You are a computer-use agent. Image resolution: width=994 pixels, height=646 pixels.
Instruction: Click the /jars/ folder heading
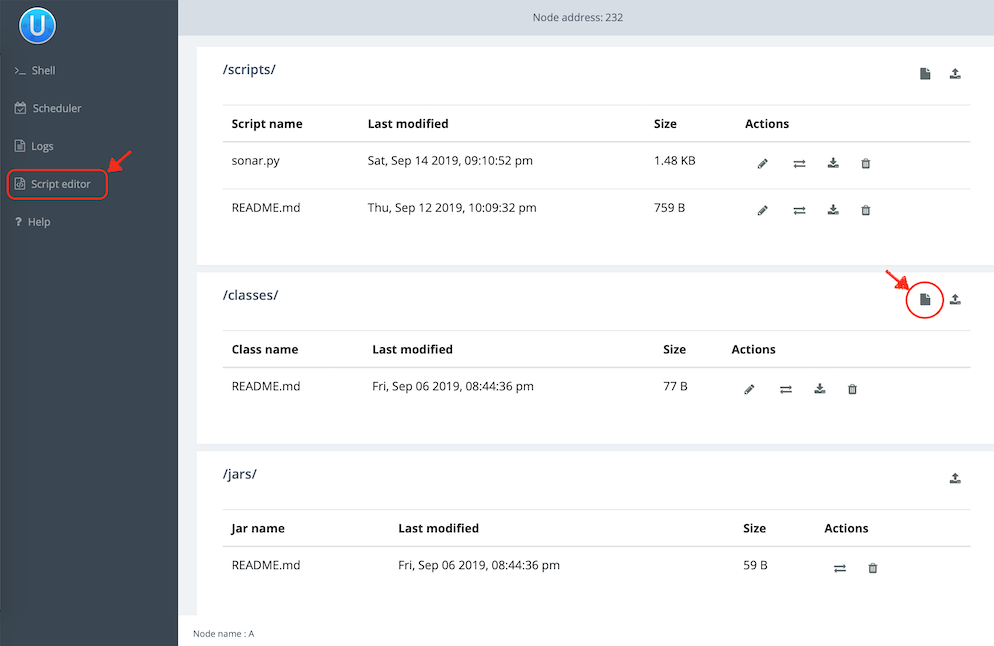pyautogui.click(x=240, y=474)
